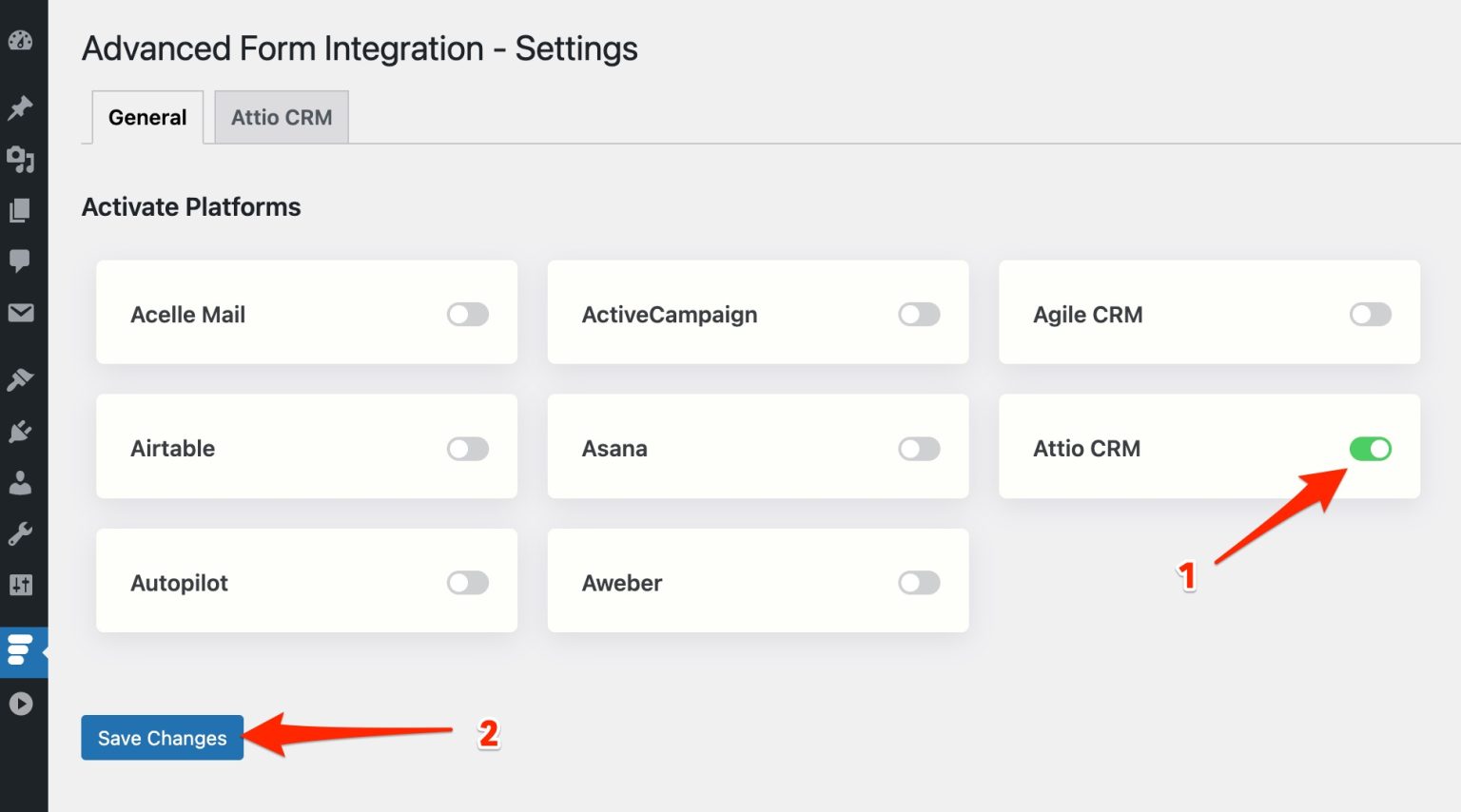Open the Posts menu icon
The width and height of the screenshot is (1461, 812).
tap(22, 107)
